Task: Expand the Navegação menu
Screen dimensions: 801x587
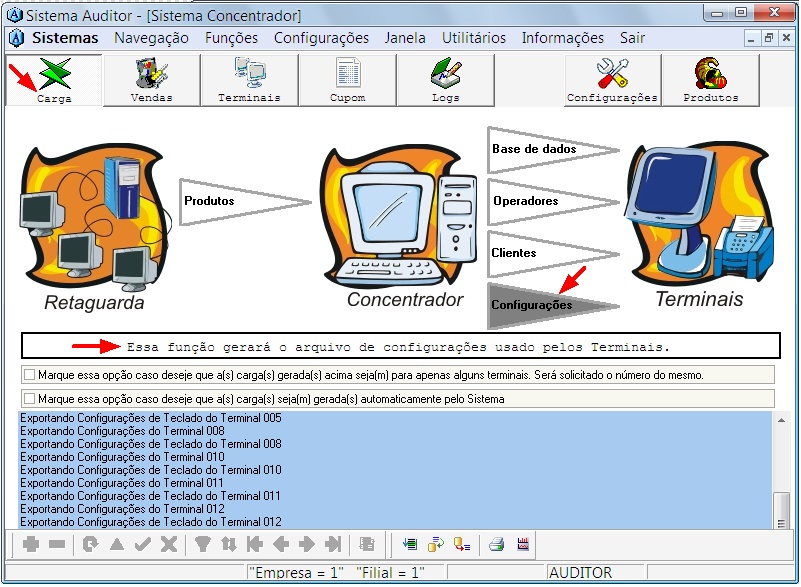Action: click(x=151, y=38)
